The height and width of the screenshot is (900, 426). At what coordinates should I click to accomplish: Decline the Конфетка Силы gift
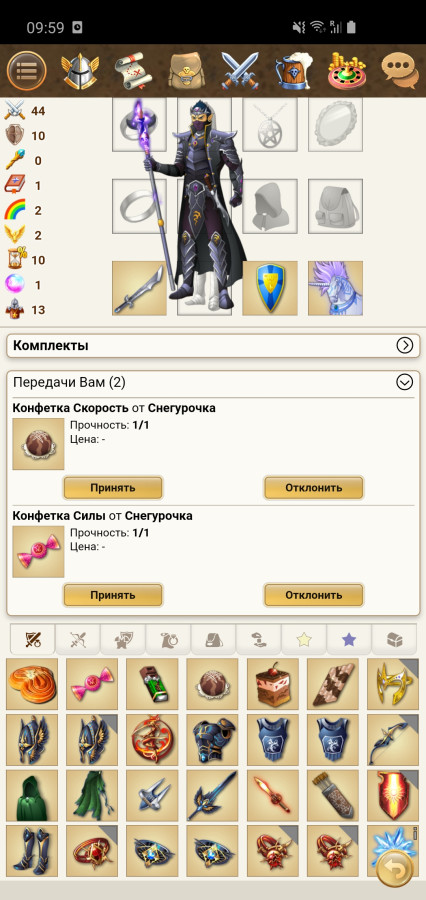pos(313,595)
